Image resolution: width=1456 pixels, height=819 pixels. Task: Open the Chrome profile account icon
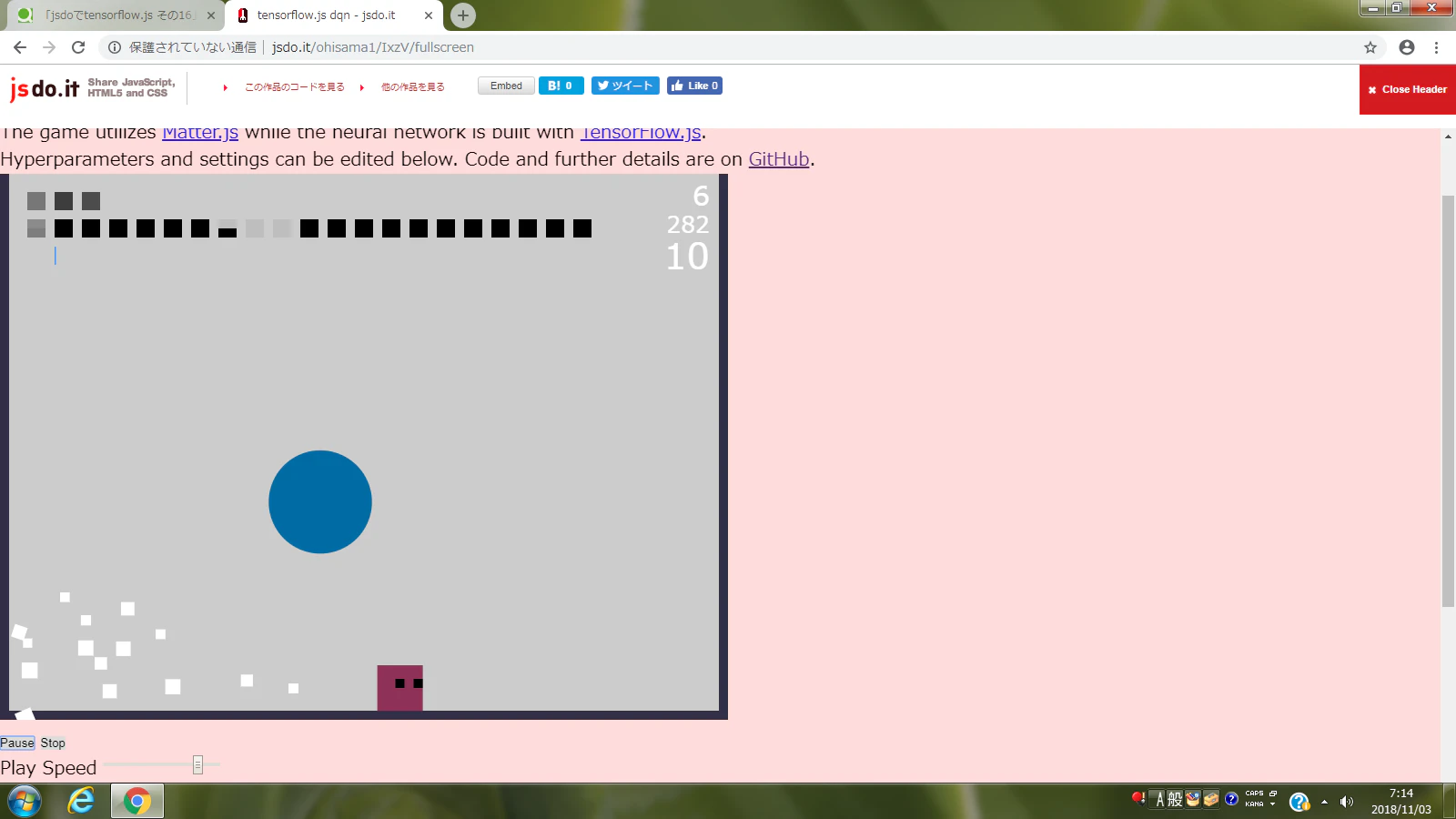[1407, 47]
